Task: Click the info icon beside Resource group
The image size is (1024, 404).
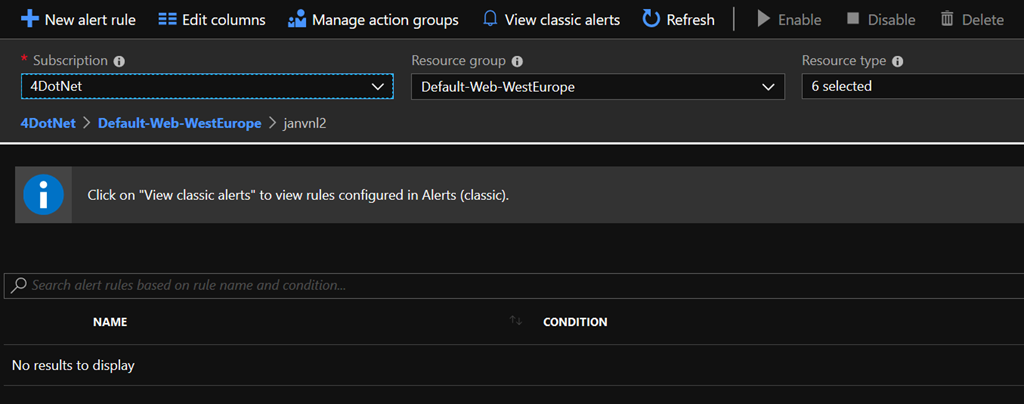Action: tap(517, 61)
